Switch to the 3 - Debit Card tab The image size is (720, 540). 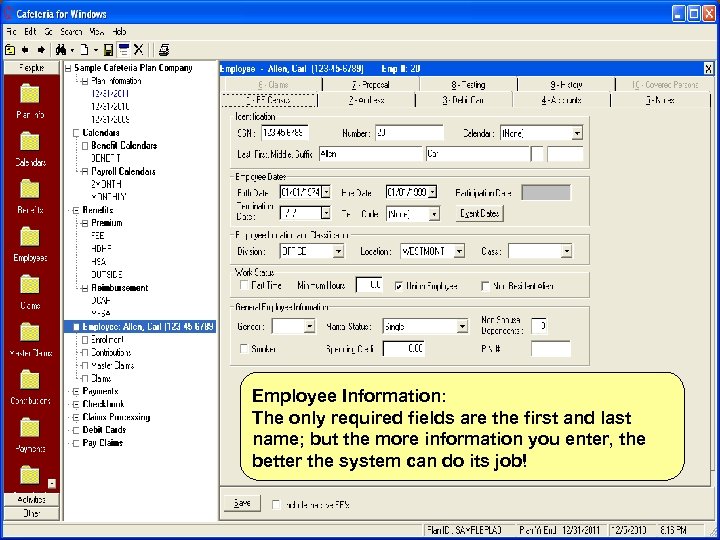pos(464,100)
